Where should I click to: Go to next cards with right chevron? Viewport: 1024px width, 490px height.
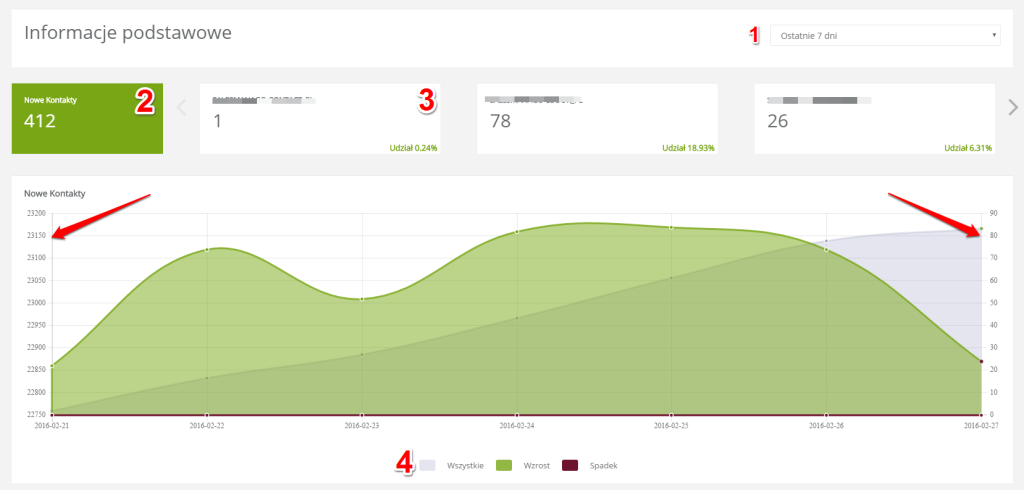point(1013,106)
